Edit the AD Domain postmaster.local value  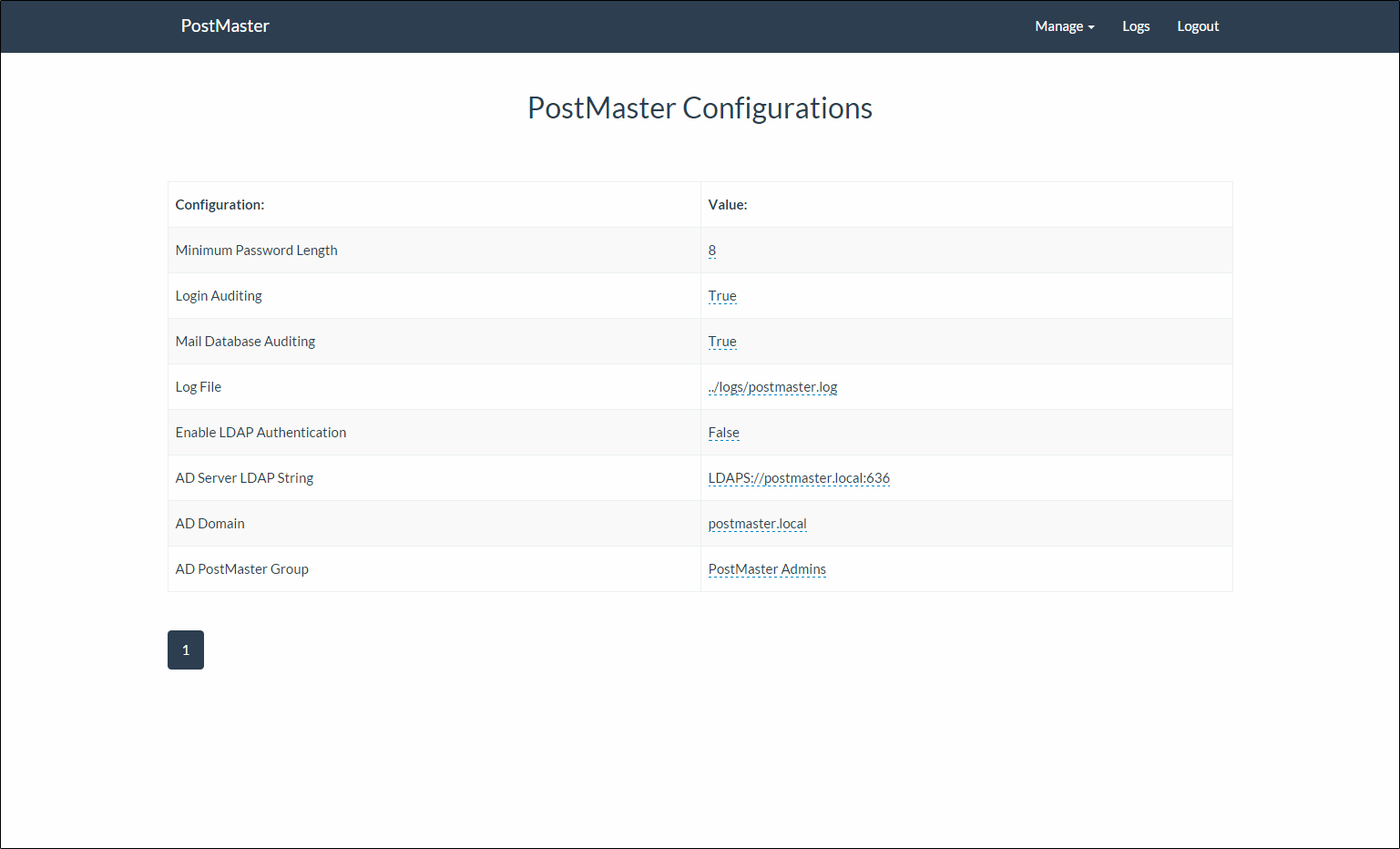[757, 524]
